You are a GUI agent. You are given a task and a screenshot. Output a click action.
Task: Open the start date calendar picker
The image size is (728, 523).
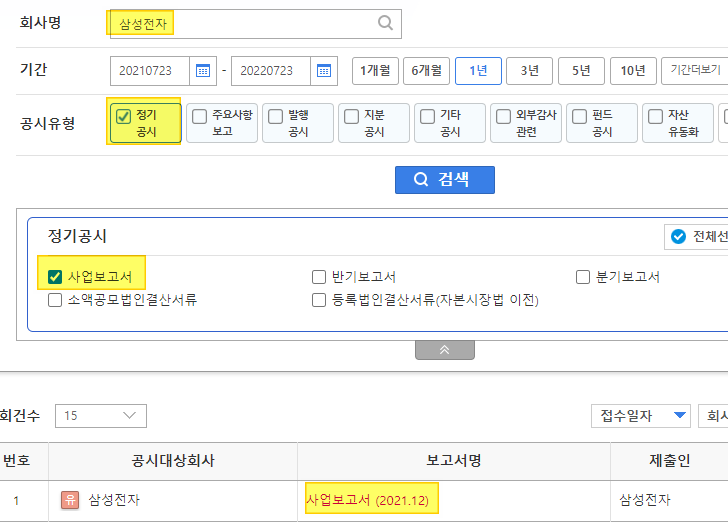coord(203,71)
